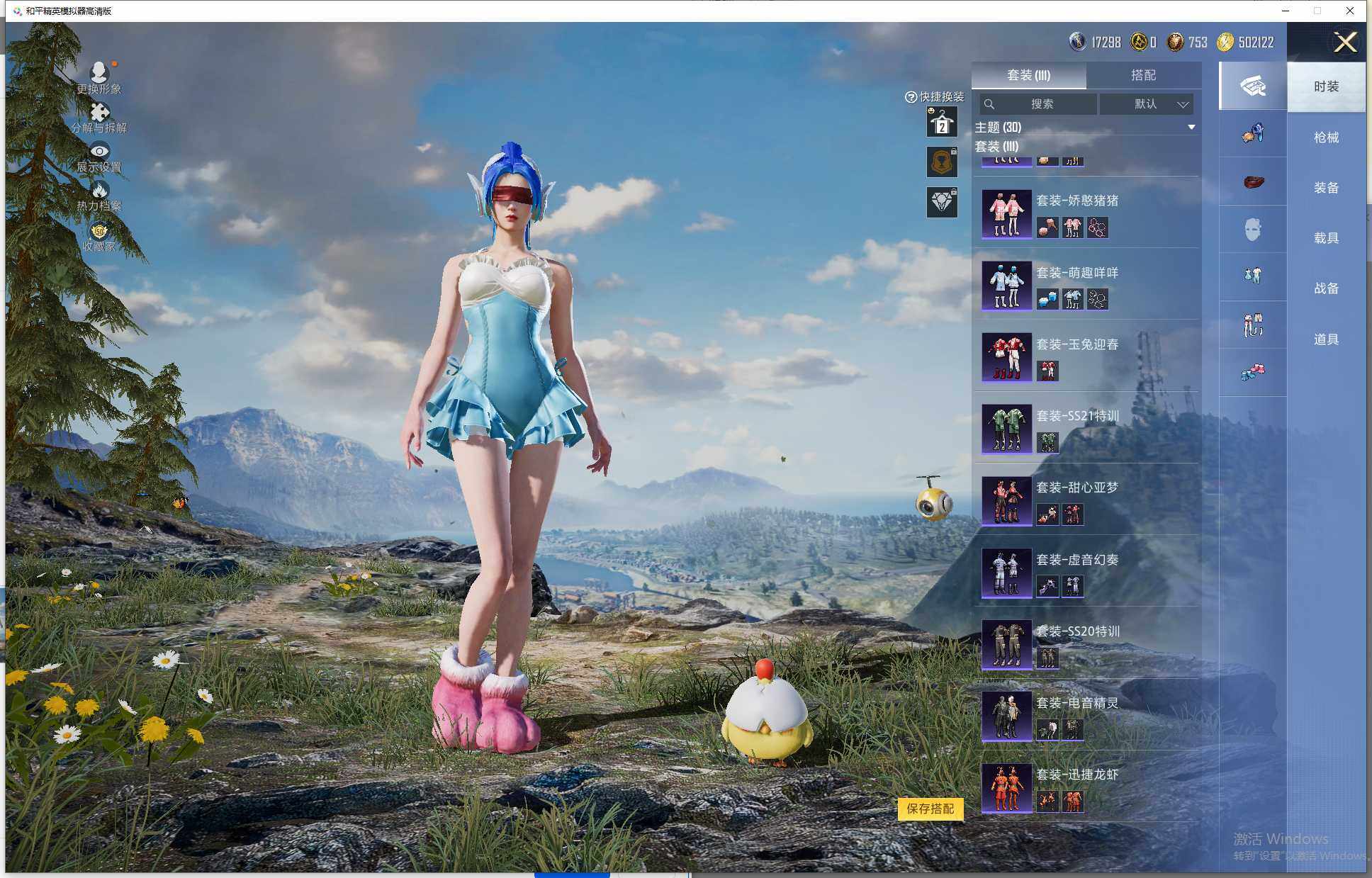The height and width of the screenshot is (878, 1372).
Task: Toggle 展示设置 eye display settings
Action: 99,152
